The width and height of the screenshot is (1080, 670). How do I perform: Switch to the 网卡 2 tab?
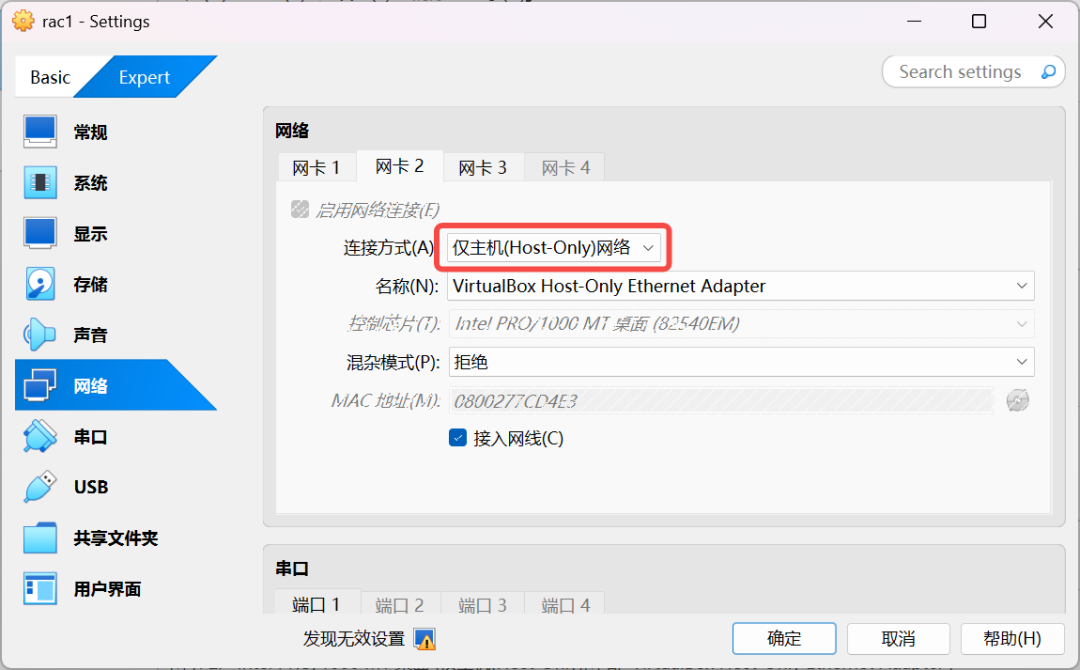click(x=399, y=166)
